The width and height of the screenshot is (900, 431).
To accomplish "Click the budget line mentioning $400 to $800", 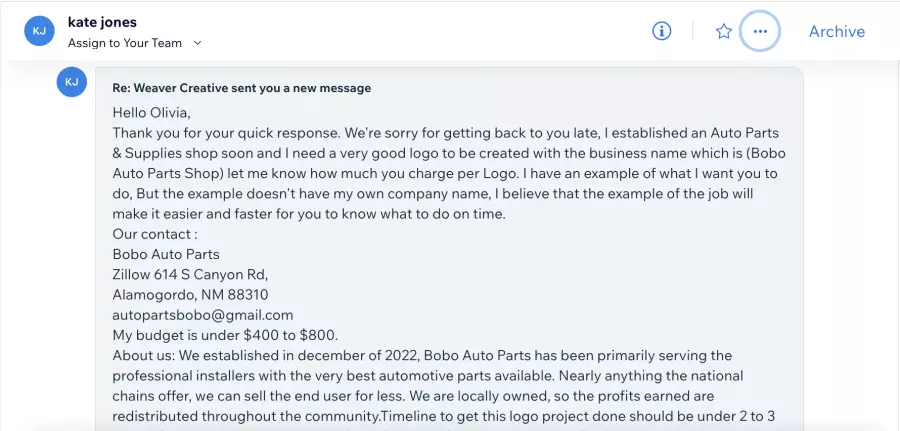I will pyautogui.click(x=226, y=335).
